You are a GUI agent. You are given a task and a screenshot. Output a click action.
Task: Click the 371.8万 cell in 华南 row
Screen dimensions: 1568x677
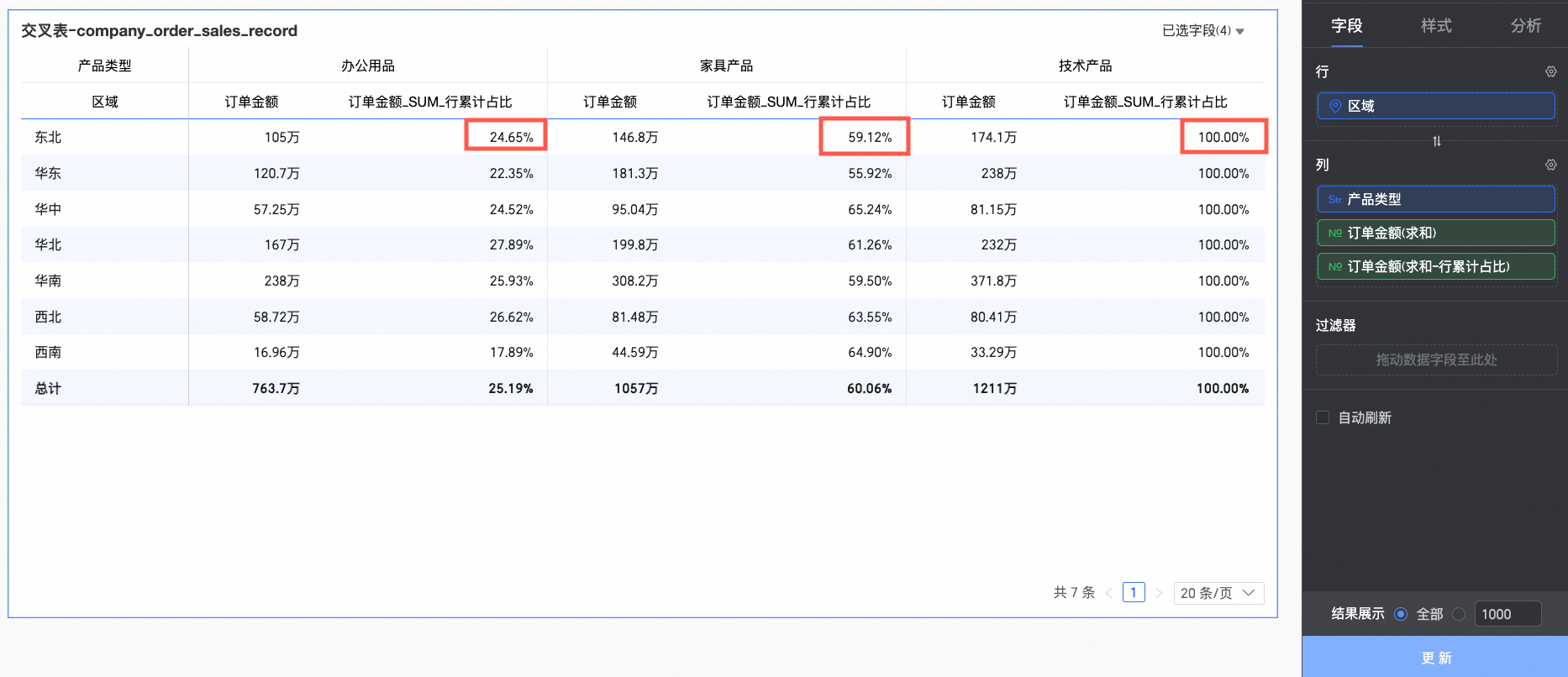(x=993, y=281)
